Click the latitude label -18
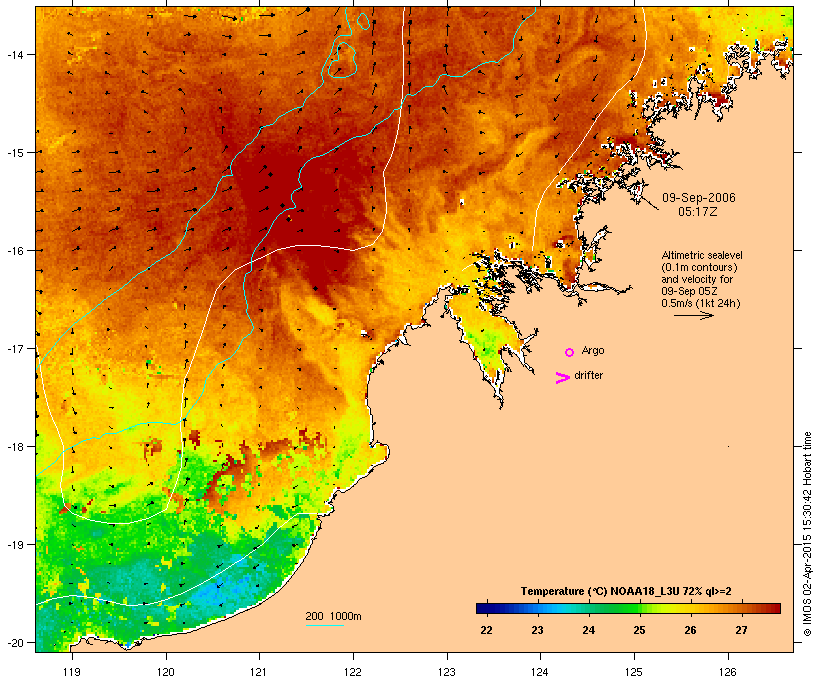 [14, 447]
